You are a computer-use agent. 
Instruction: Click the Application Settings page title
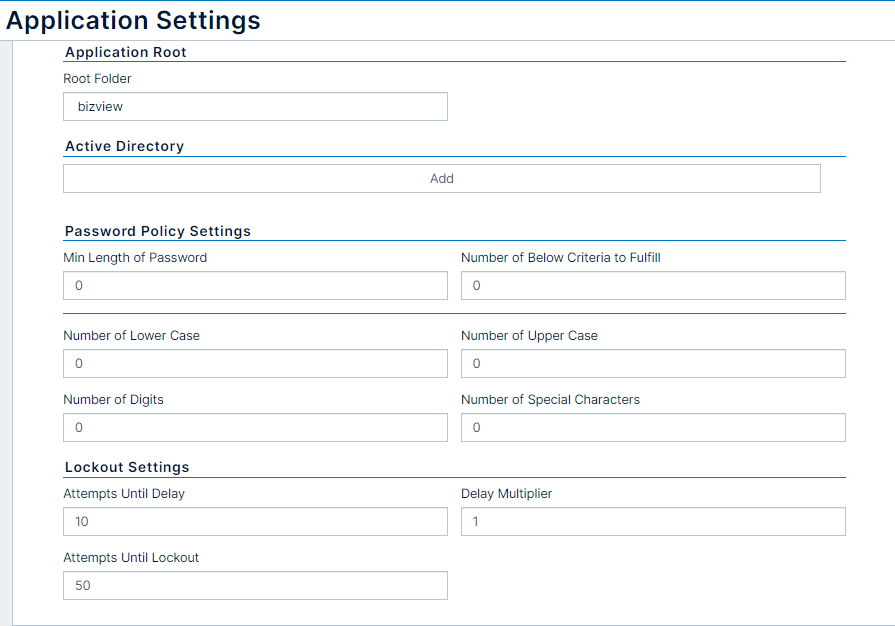(x=133, y=21)
